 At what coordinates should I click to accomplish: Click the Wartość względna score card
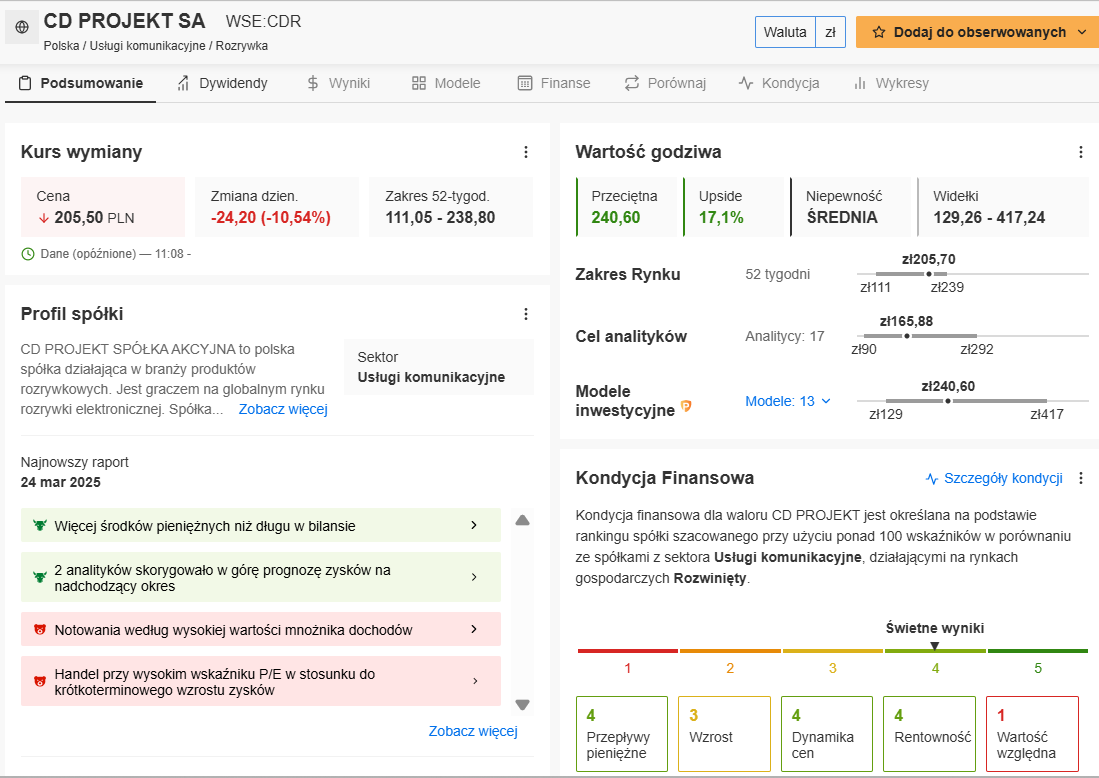coord(1032,734)
